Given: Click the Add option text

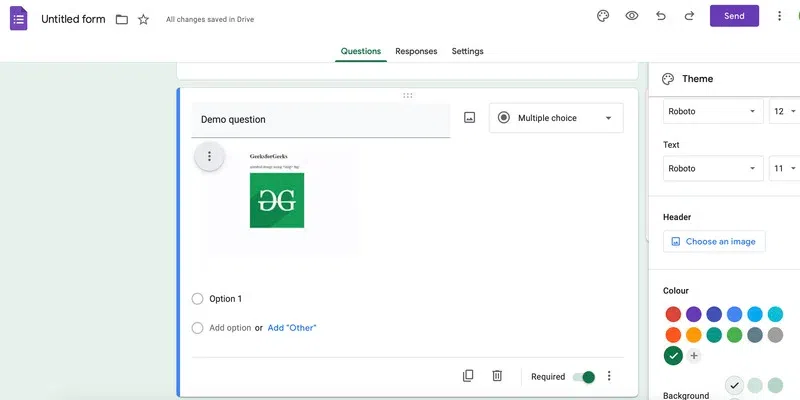Looking at the screenshot, I should pyautogui.click(x=230, y=328).
